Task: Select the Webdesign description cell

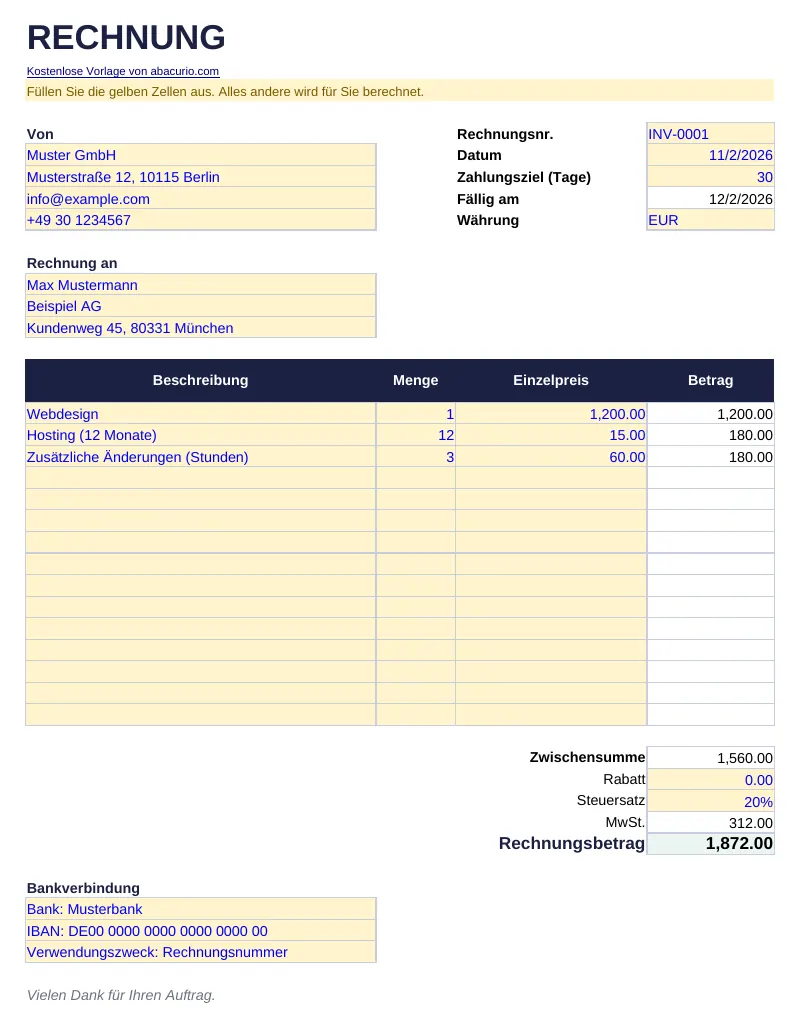Action: pos(200,413)
